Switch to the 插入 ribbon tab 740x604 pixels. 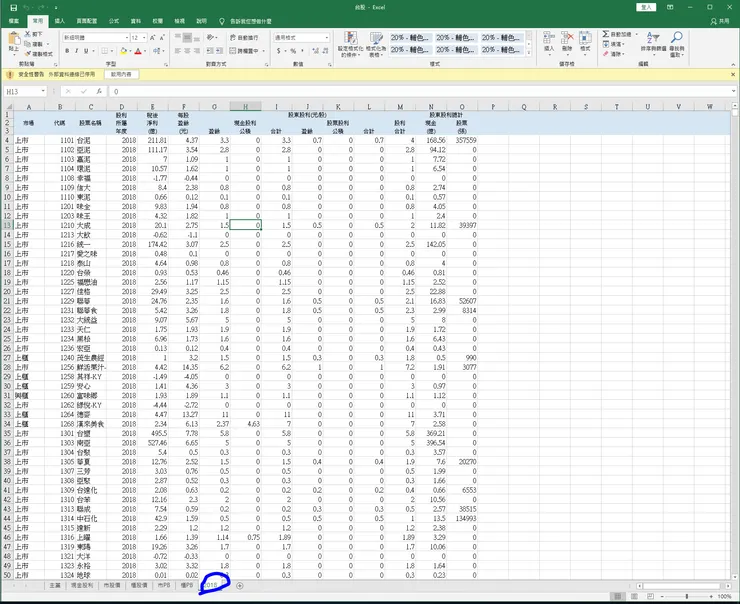coord(61,20)
